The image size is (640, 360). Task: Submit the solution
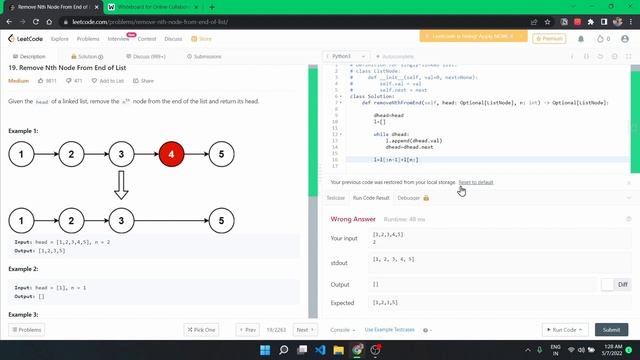[x=611, y=330]
